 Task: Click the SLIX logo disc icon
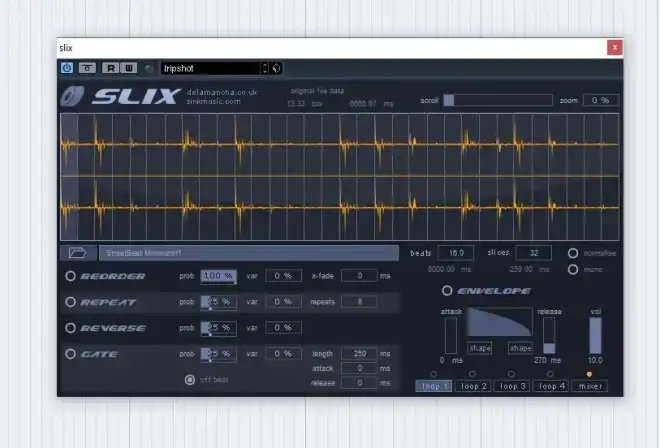(72, 96)
